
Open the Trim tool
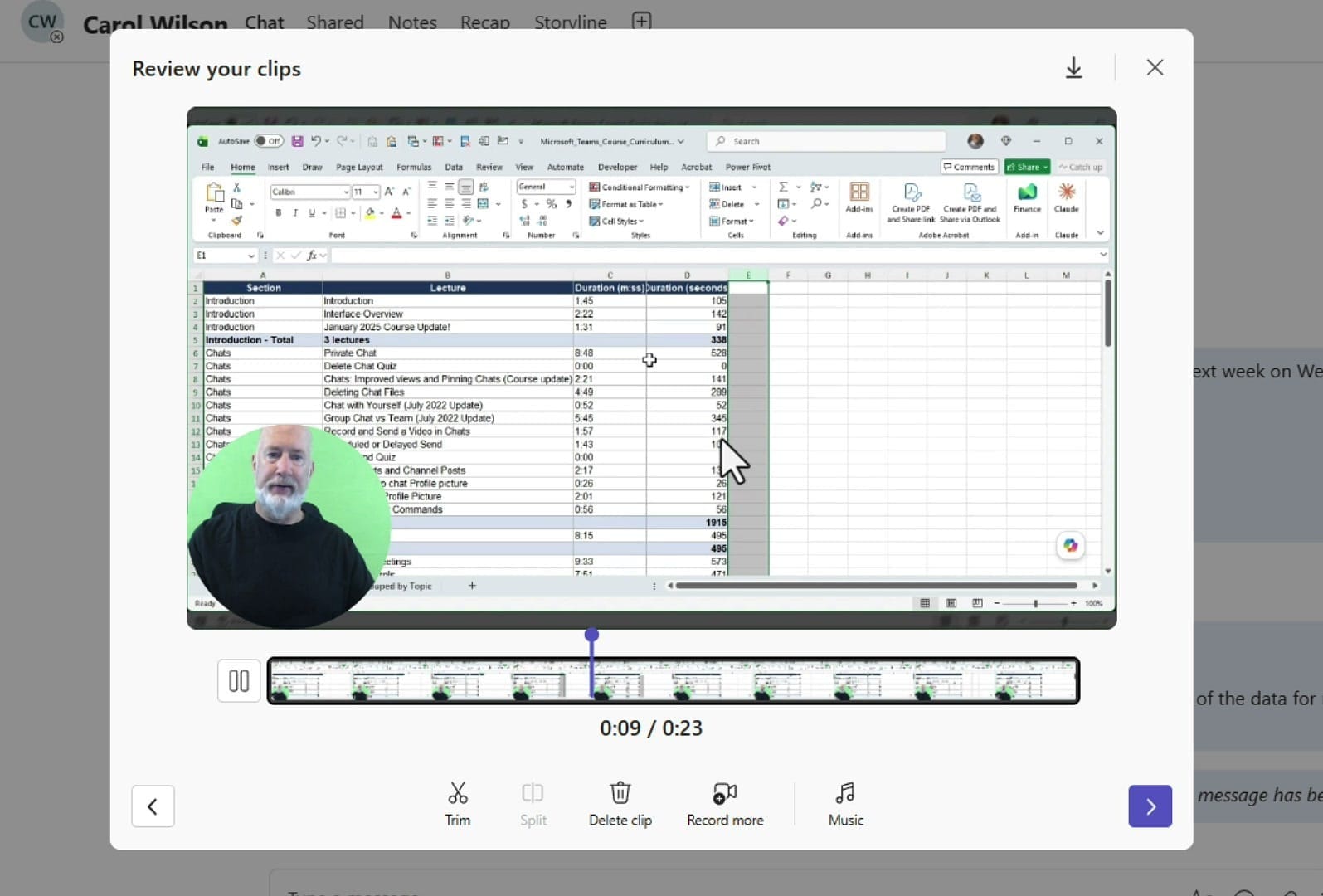click(x=458, y=804)
